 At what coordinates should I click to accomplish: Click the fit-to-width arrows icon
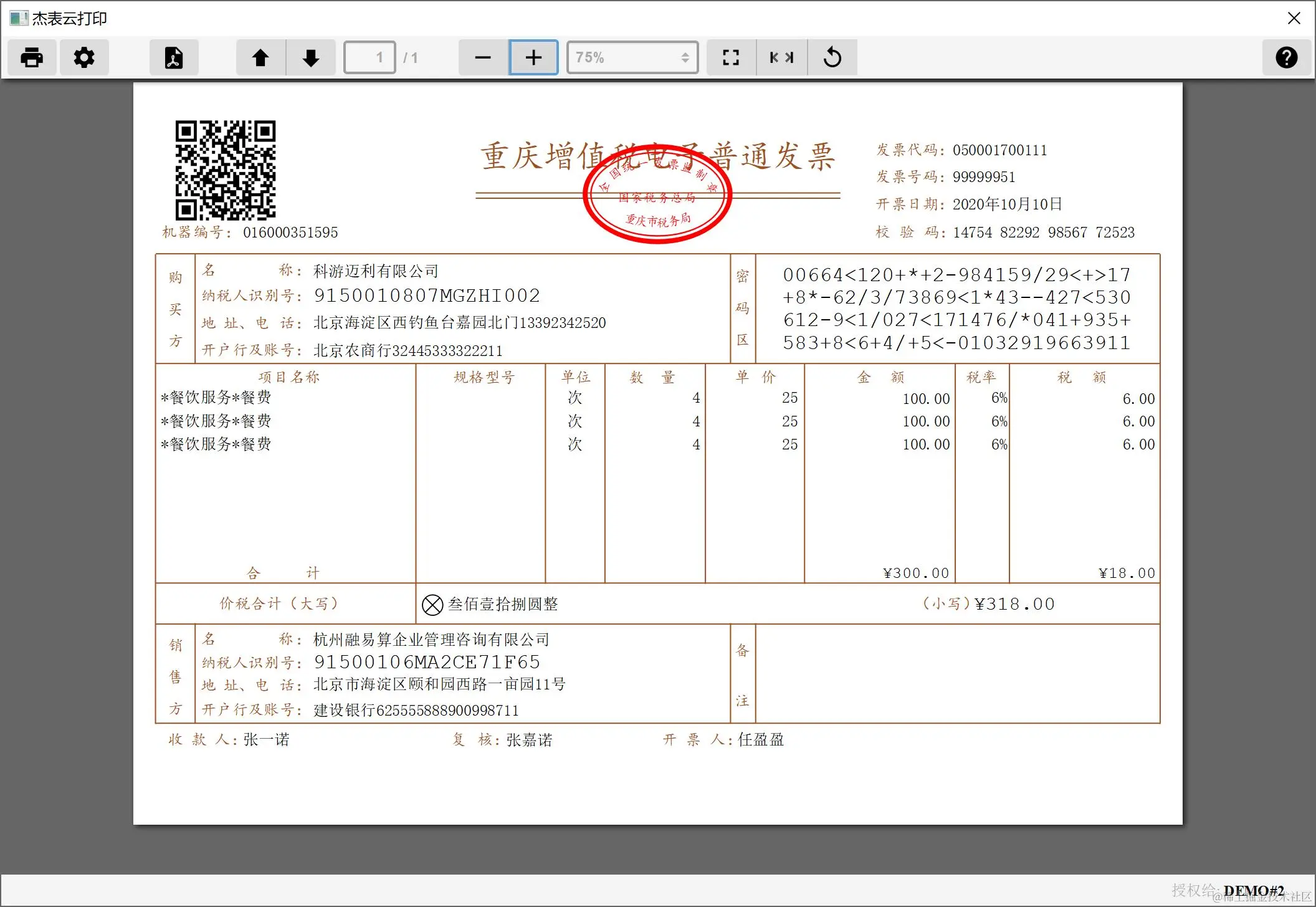click(x=781, y=57)
